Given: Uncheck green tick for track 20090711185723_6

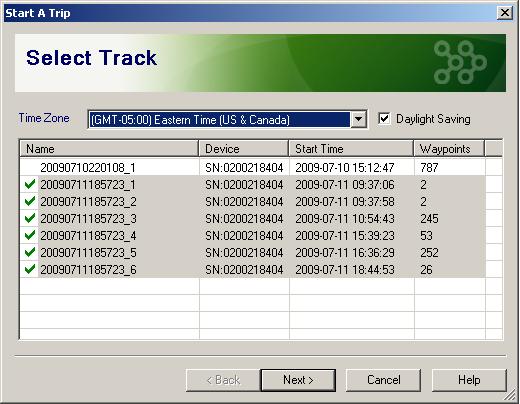Looking at the screenshot, I should click(x=30, y=269).
